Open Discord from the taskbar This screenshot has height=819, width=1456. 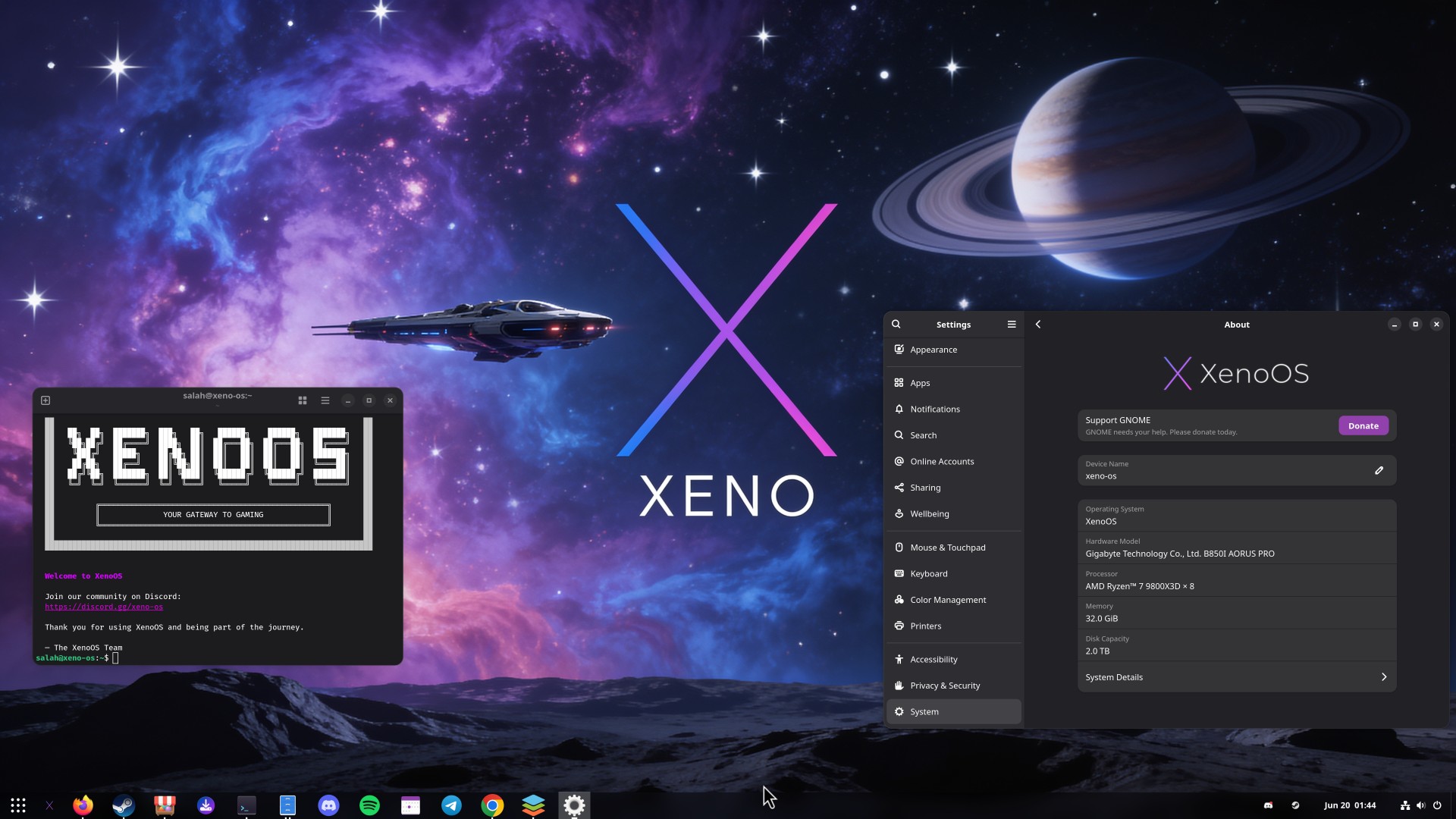pyautogui.click(x=328, y=805)
